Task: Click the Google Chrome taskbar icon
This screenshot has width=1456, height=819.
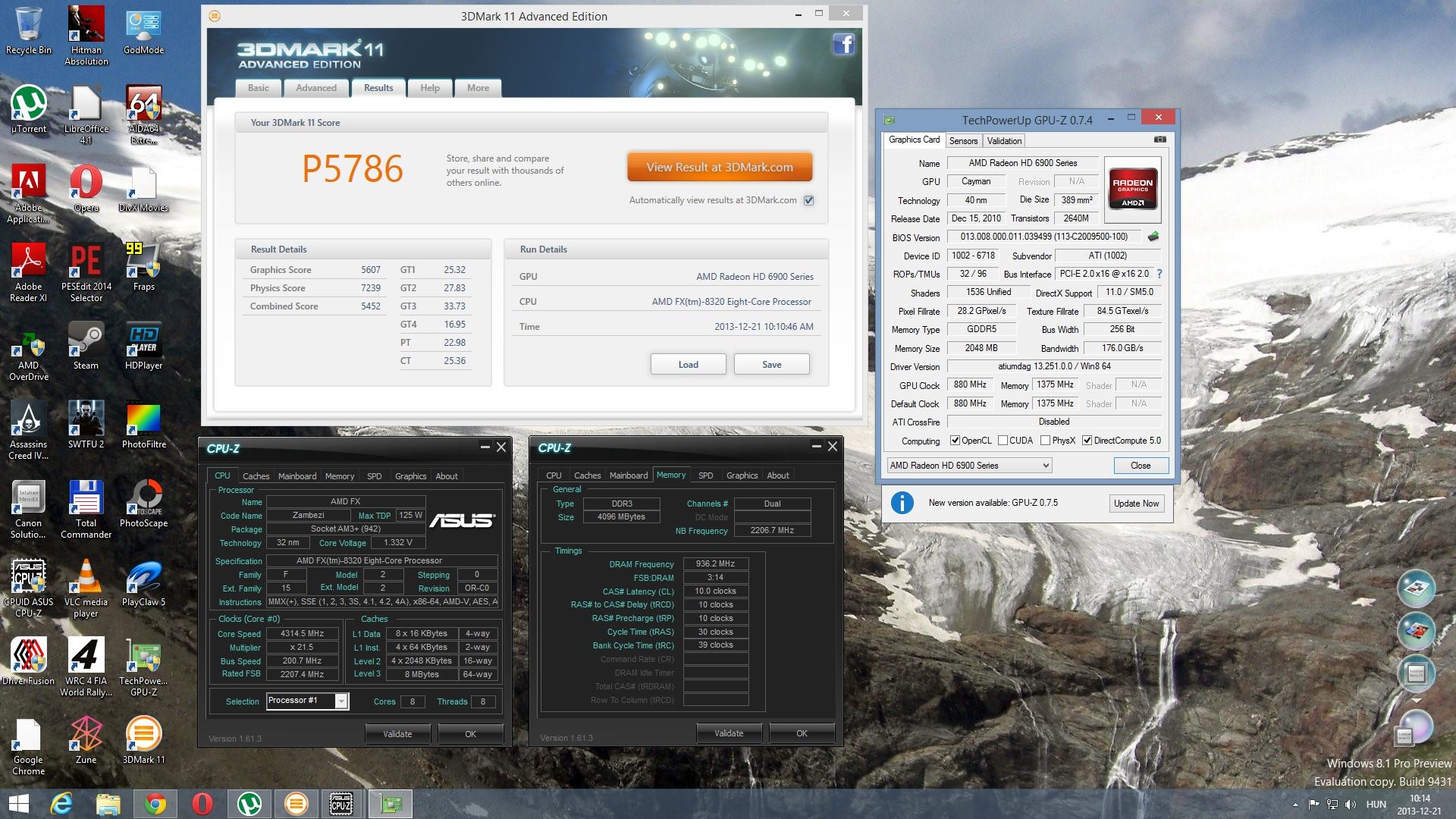Action: (155, 804)
